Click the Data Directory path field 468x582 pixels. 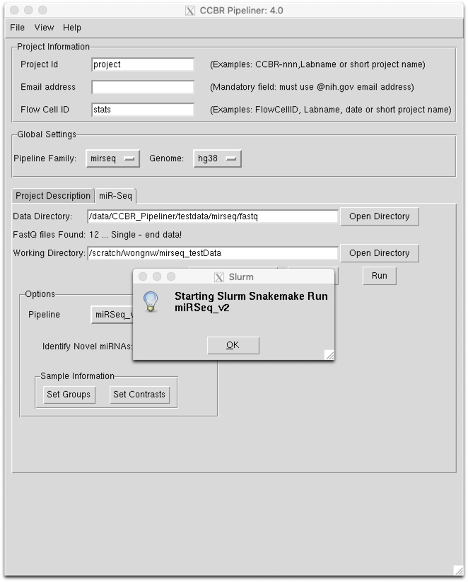click(x=213, y=216)
